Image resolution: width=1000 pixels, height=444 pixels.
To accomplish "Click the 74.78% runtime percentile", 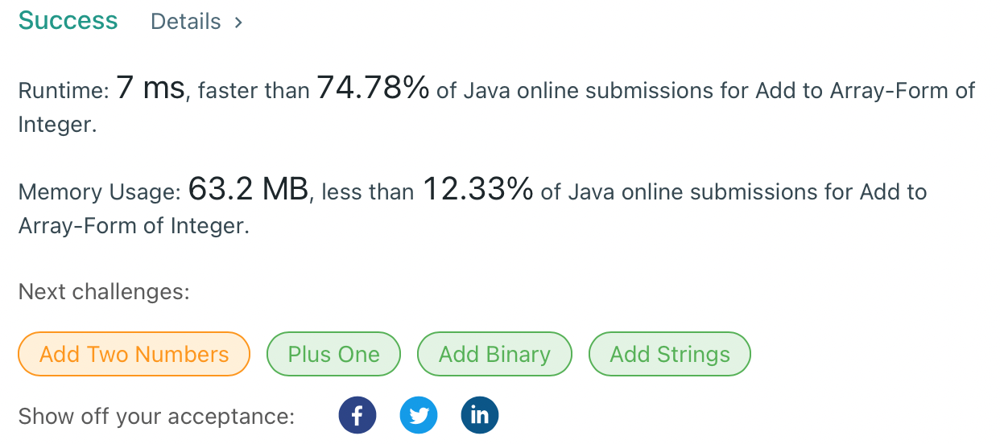I will point(373,88).
